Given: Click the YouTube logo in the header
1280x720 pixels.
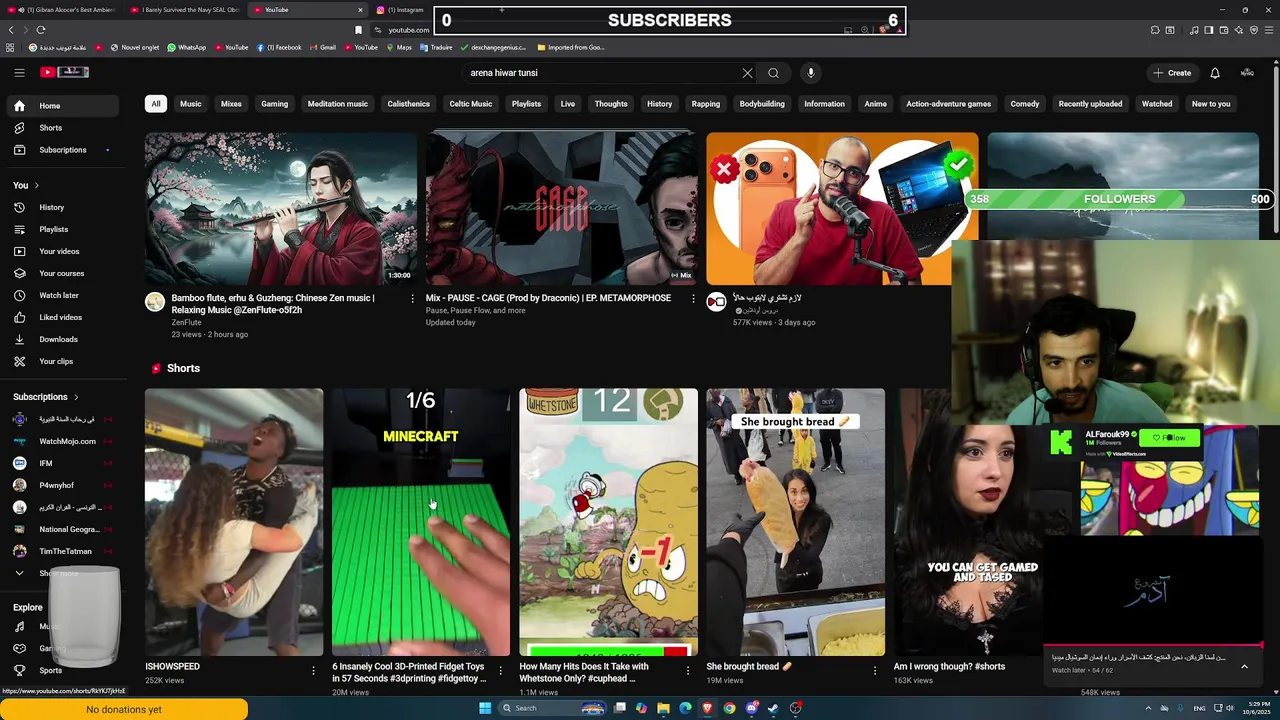Looking at the screenshot, I should click(x=65, y=72).
